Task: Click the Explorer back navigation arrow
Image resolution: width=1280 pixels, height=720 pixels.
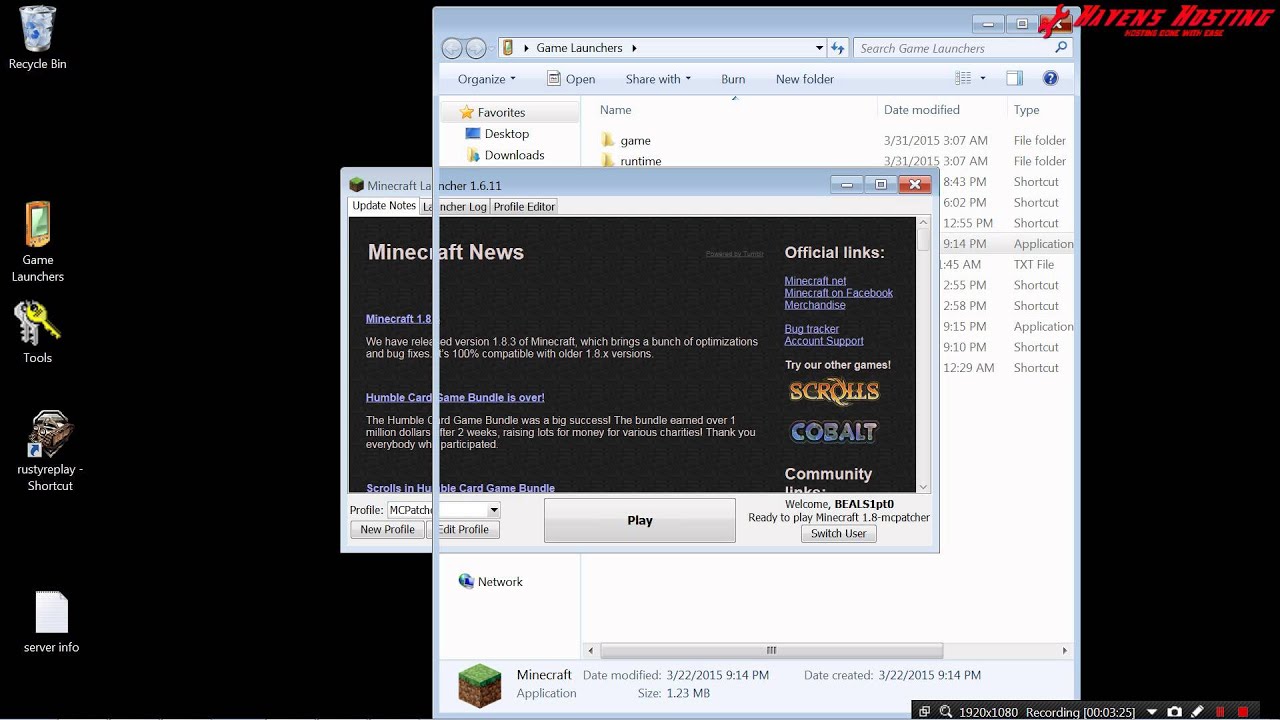Action: click(x=452, y=48)
